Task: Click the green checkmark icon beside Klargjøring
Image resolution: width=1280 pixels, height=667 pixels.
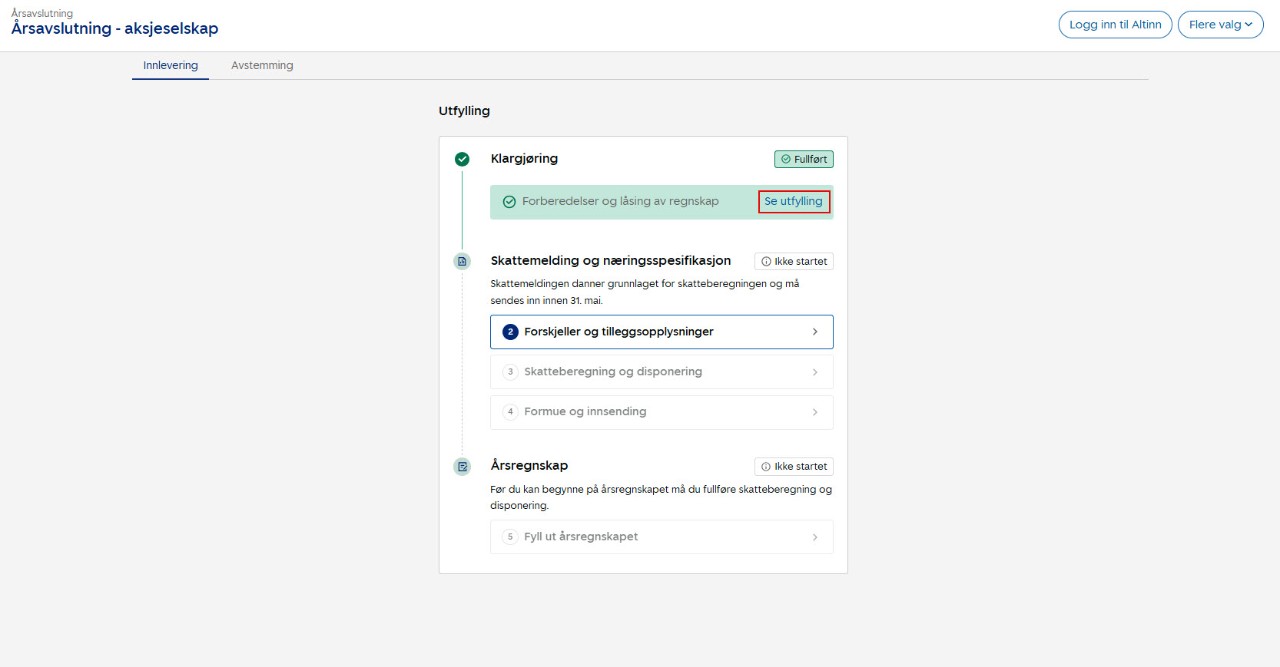Action: (x=462, y=159)
